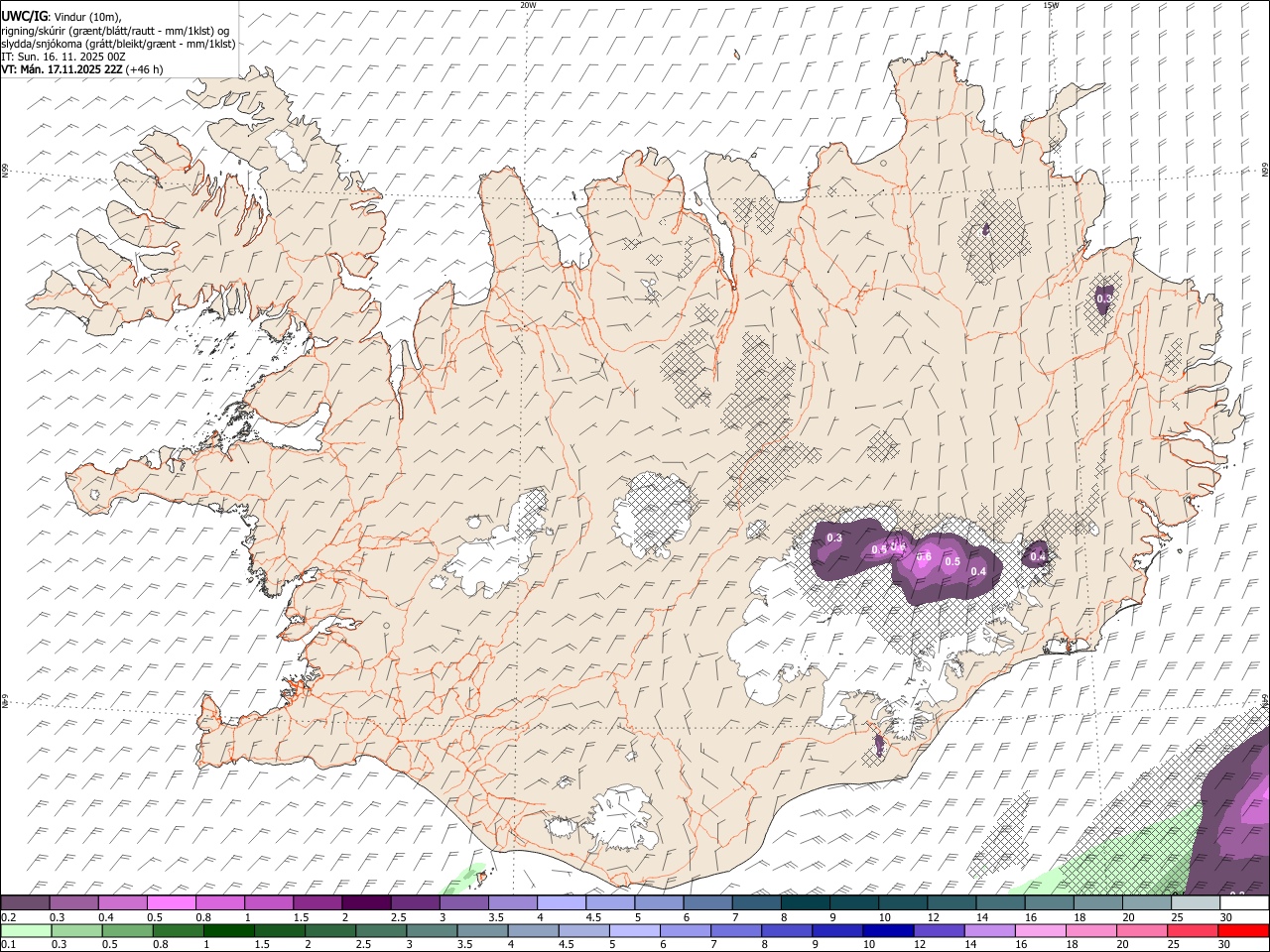Select the palest green 0.1 swatch, bottom row
This screenshot has height=952, width=1270.
[26, 931]
